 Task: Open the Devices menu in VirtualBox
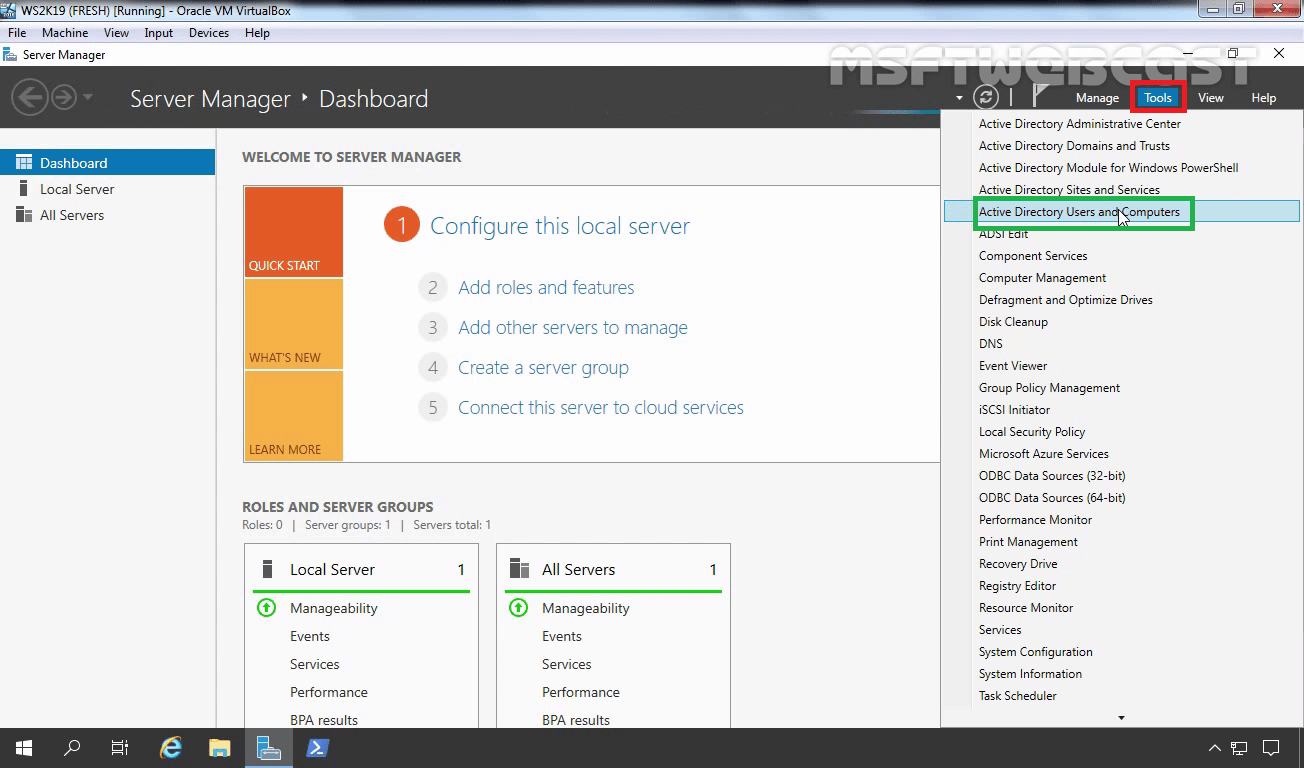pos(208,32)
